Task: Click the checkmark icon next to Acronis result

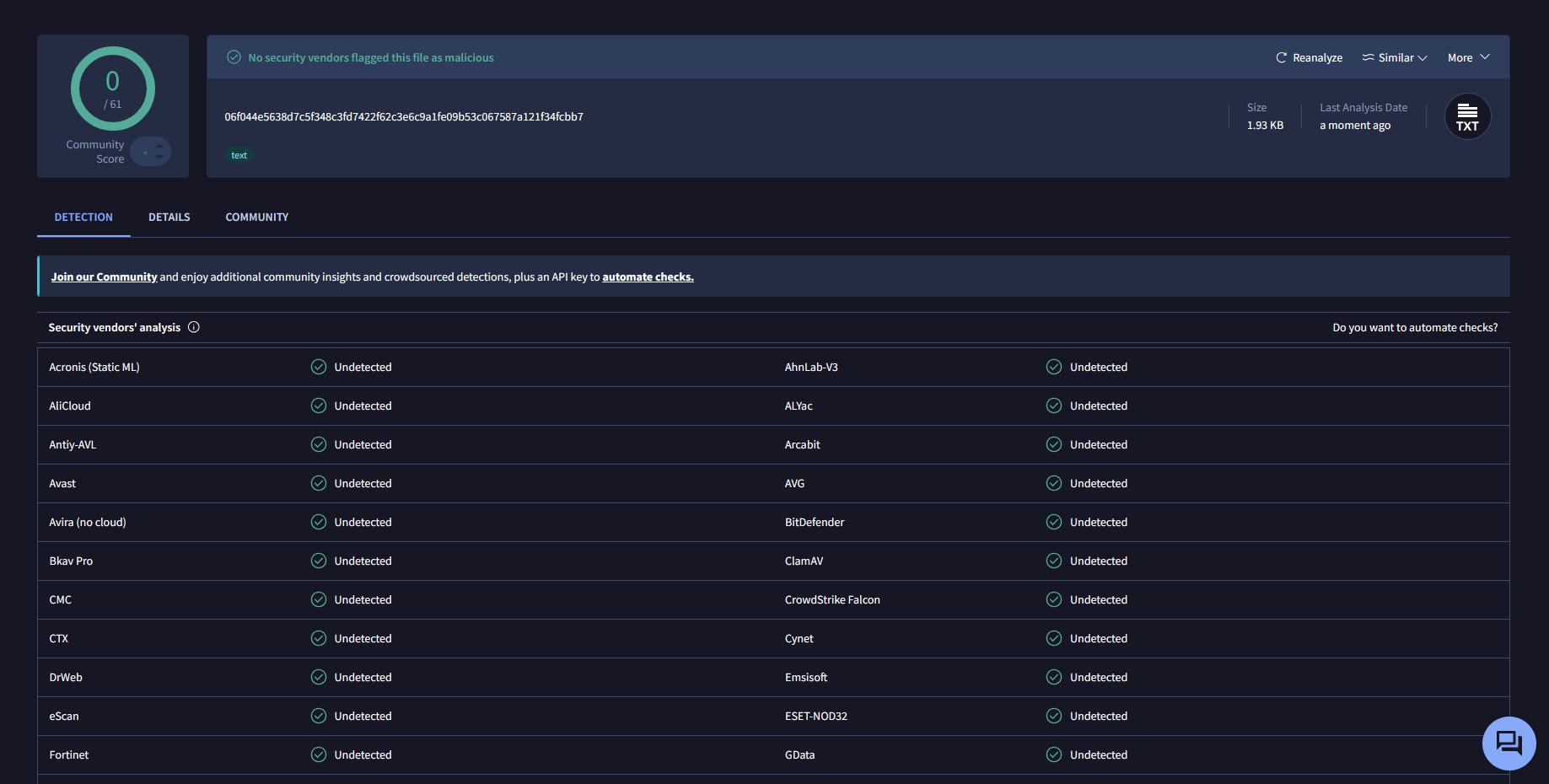Action: [319, 367]
